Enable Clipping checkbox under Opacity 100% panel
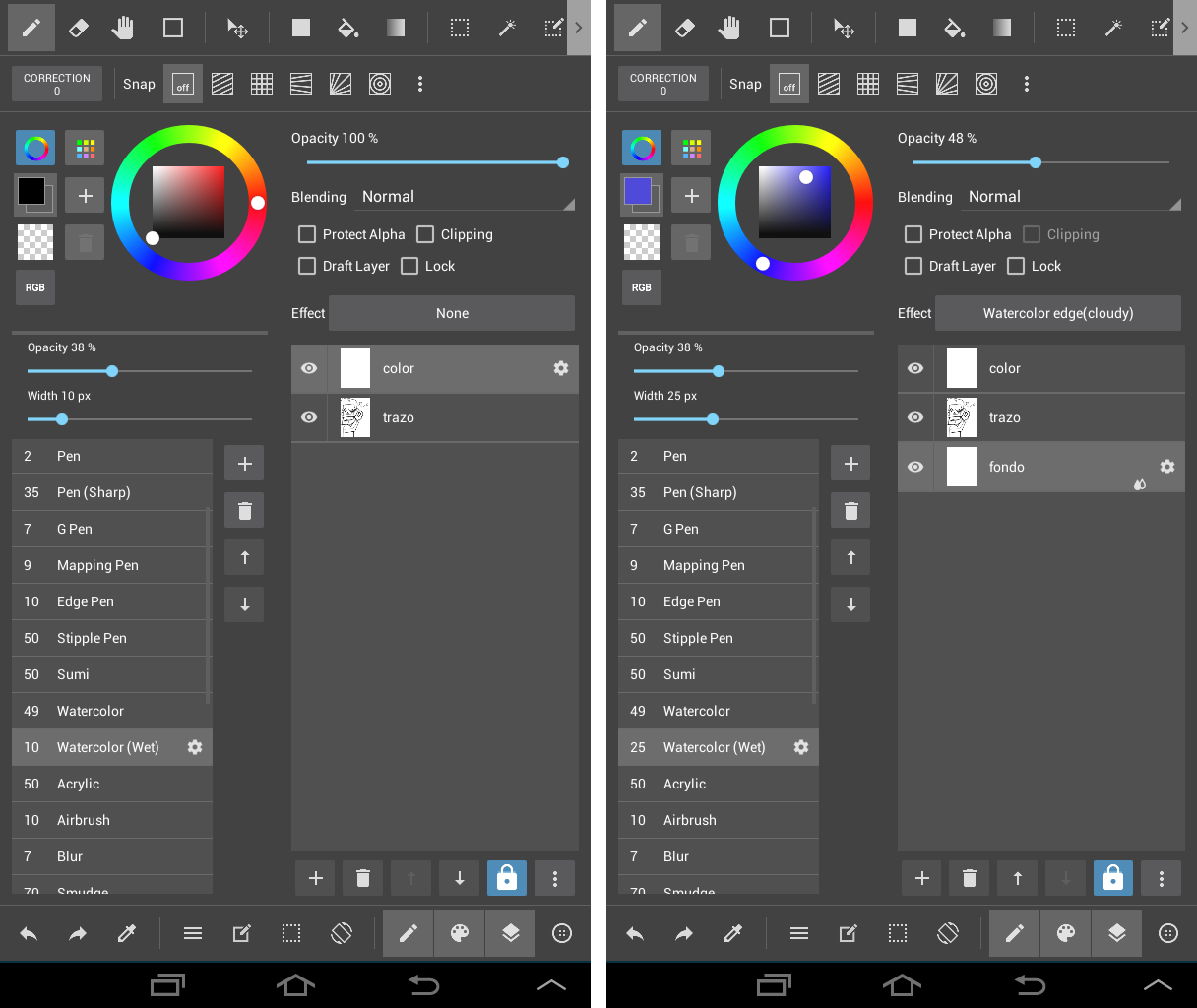 [x=425, y=234]
